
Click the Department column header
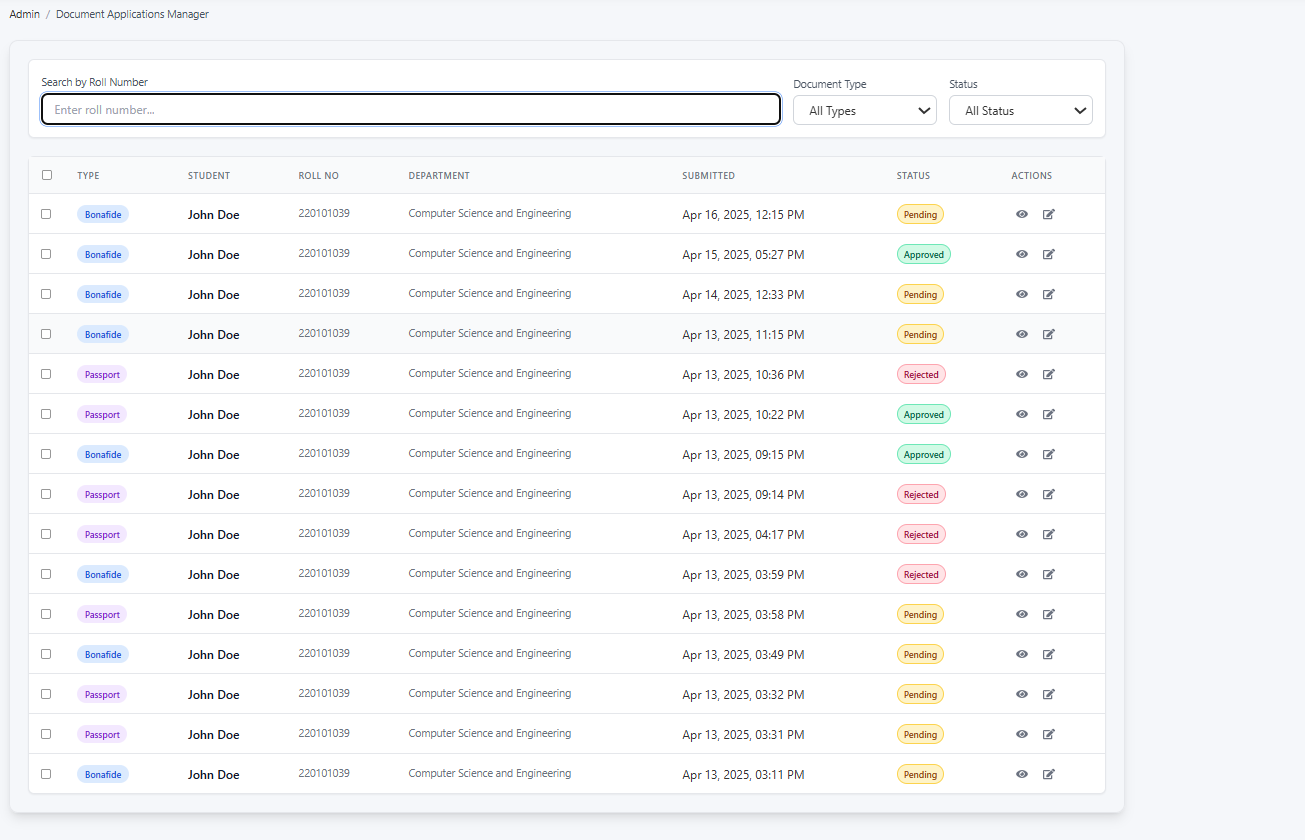[x=439, y=176]
